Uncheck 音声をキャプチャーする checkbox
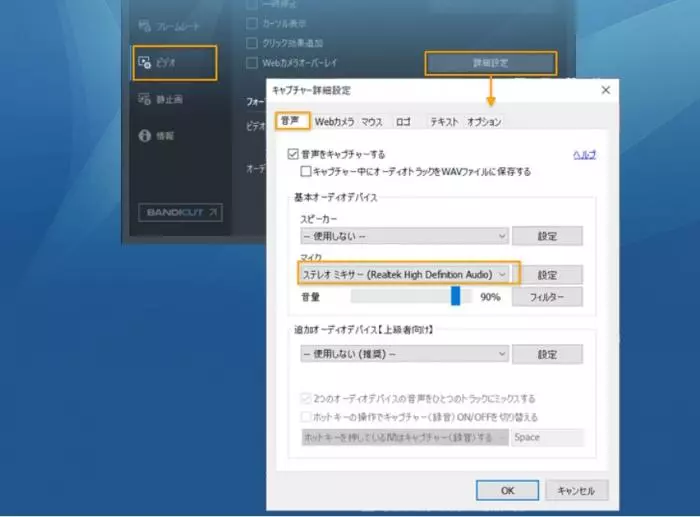The image size is (700, 517). [x=293, y=154]
